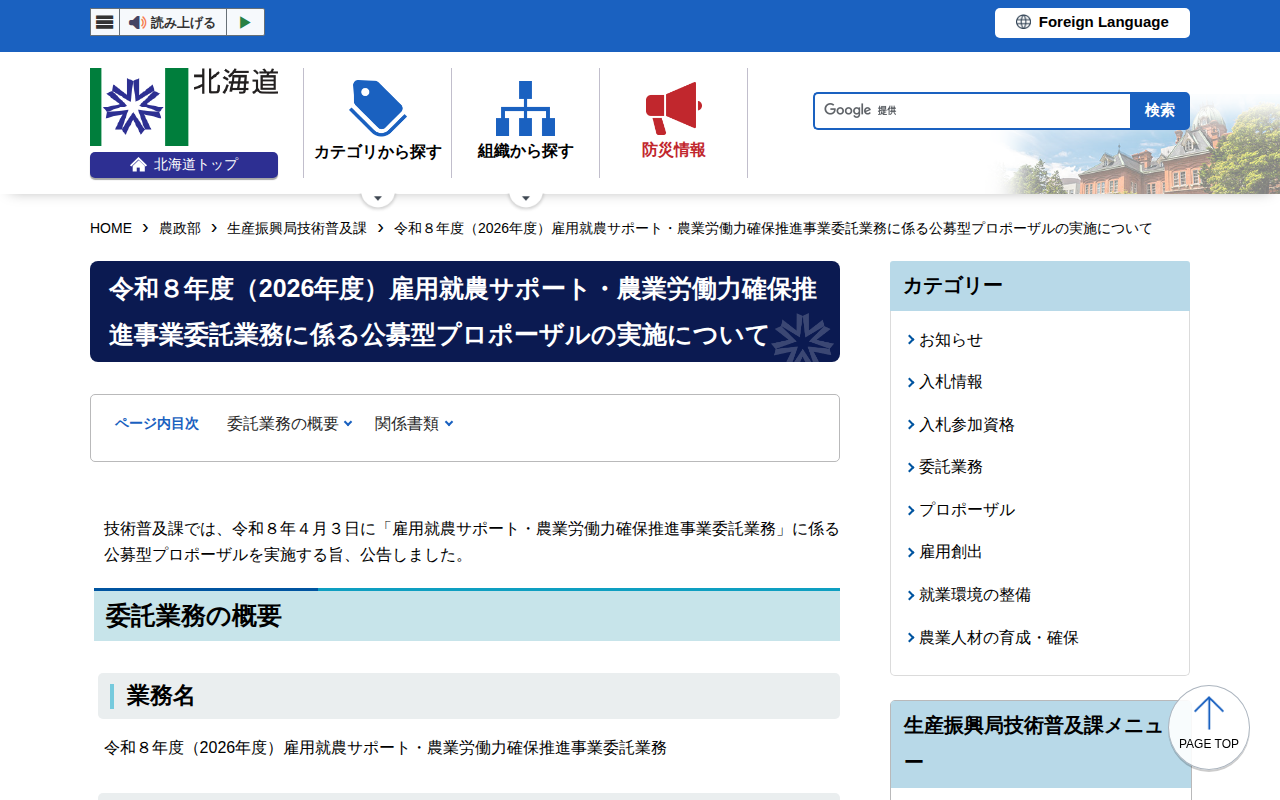
Task: Expand the arrow below カテゴリから探す
Action: click(378, 197)
